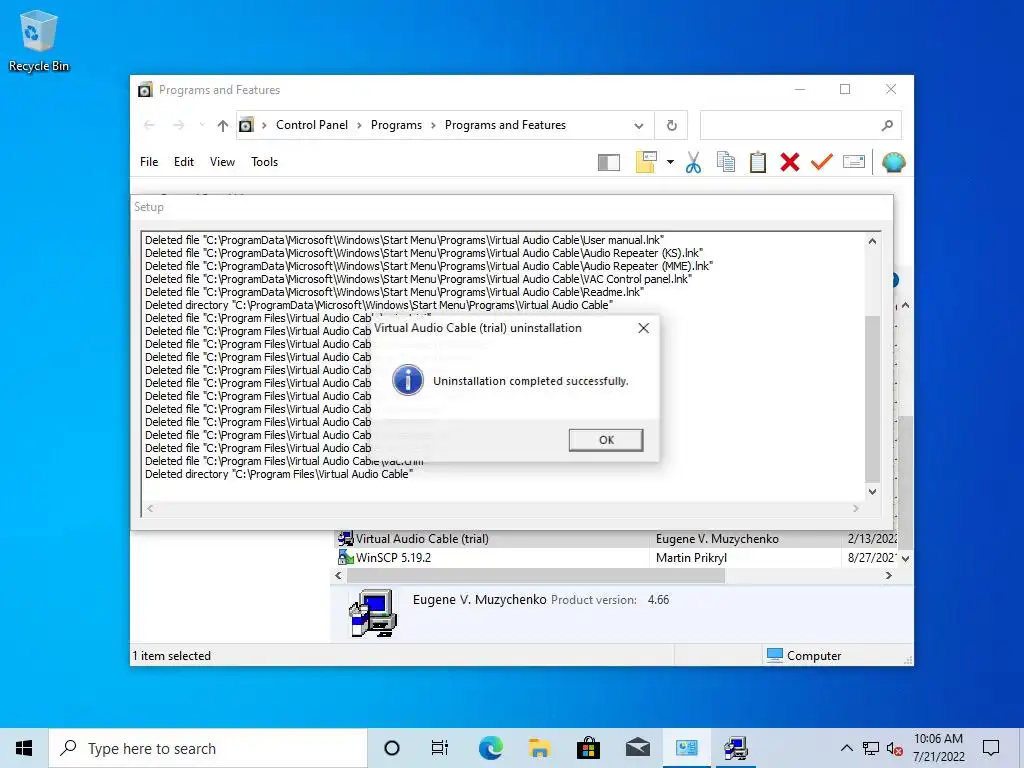Screen dimensions: 1024x768
Task: Click the orange checkmark Properties icon
Action: [822, 162]
